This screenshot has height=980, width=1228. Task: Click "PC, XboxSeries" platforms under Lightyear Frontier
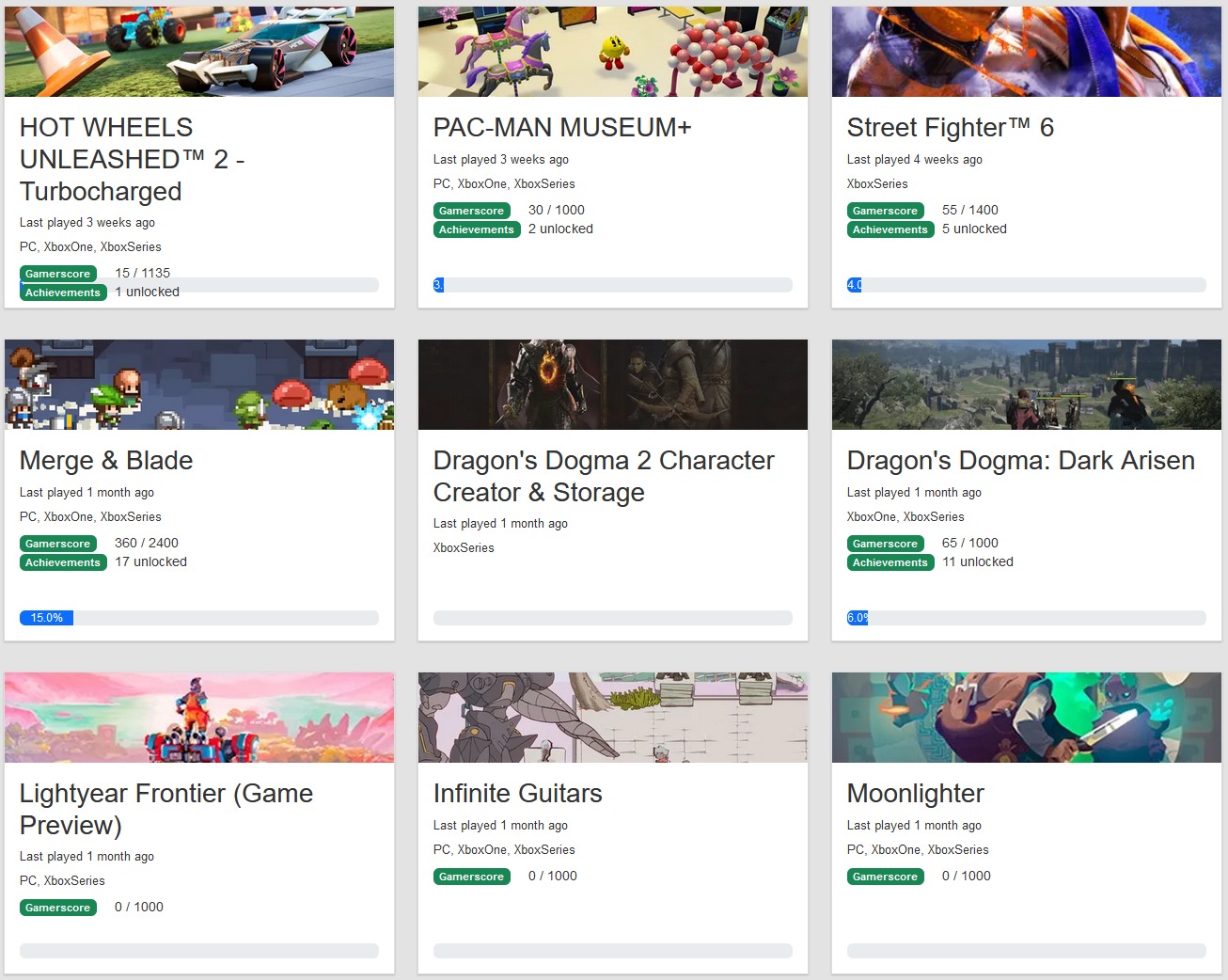click(x=62, y=880)
